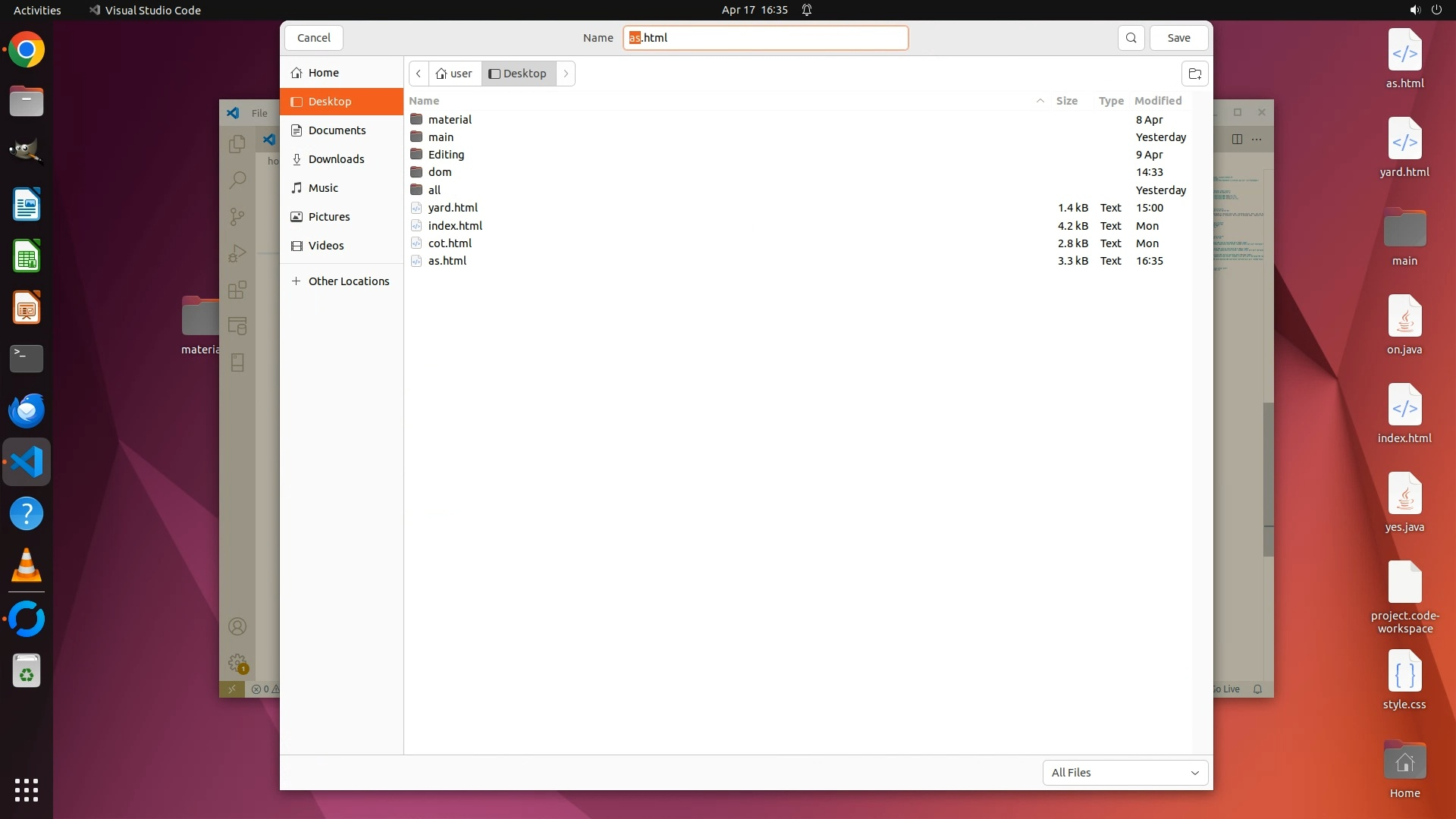Open Google Chrome from the dock
Viewport: 1456px width, 819px height.
[x=27, y=51]
